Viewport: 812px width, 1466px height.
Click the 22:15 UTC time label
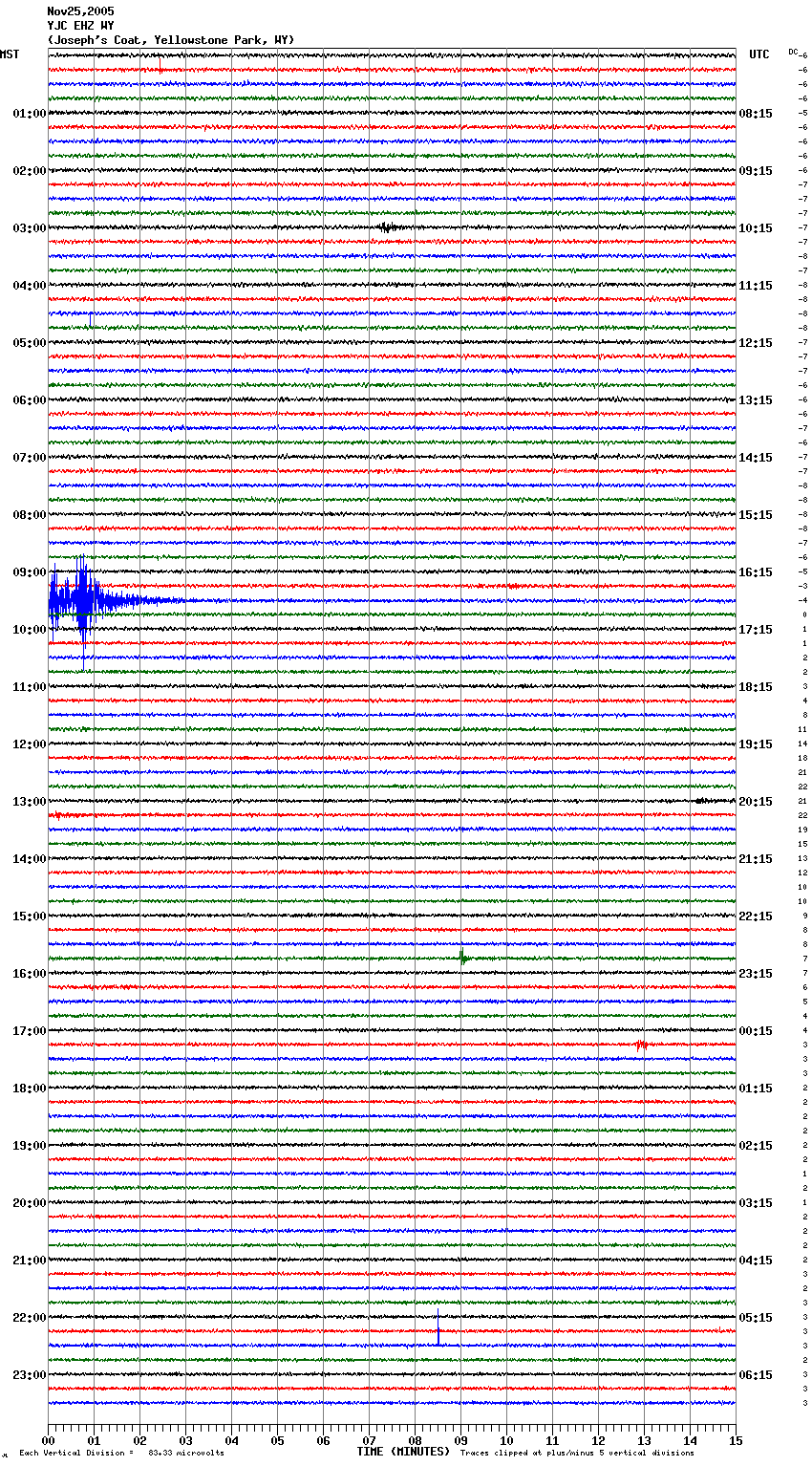756,916
